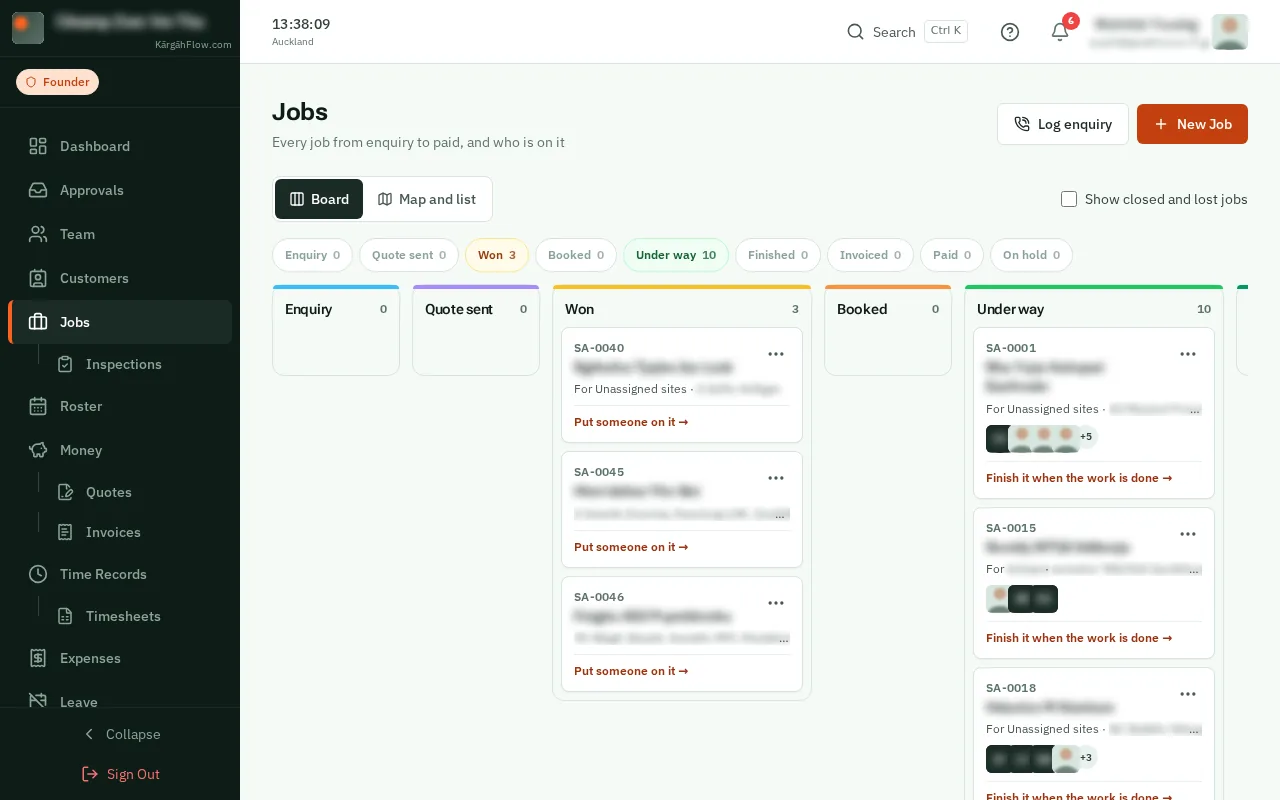The width and height of the screenshot is (1280, 800).
Task: Click the New Job button
Action: [1192, 124]
